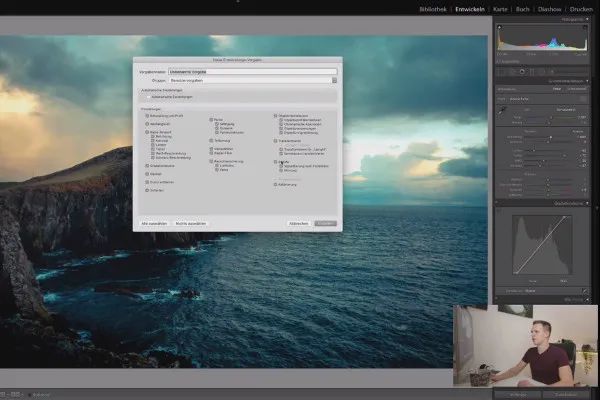Click the Vorherige button
Image resolution: width=600 pixels, height=400 pixels.
518,394
